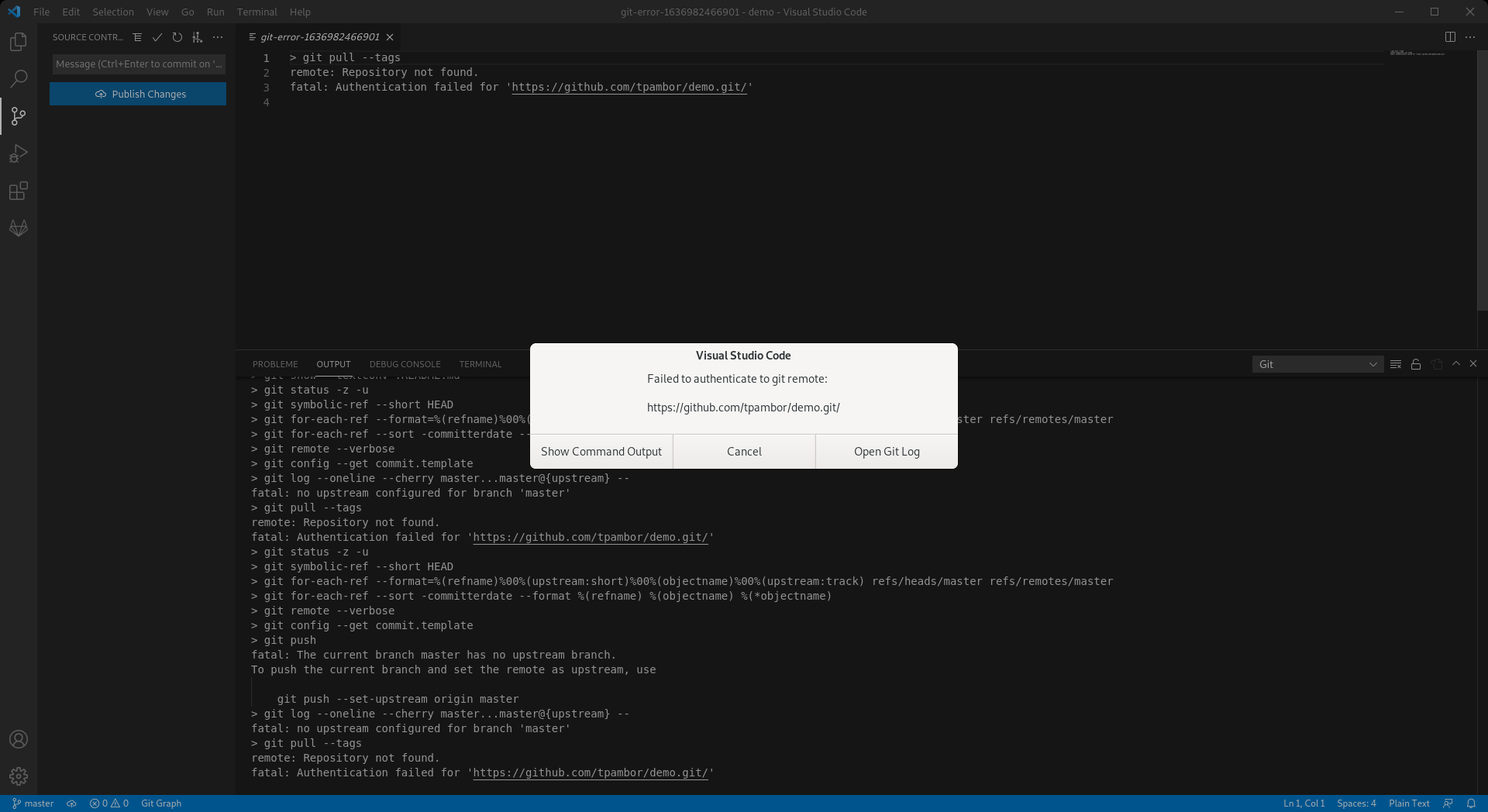Open Source Control more actions ellipsis
Screen dimensions: 1488x812
pos(218,37)
